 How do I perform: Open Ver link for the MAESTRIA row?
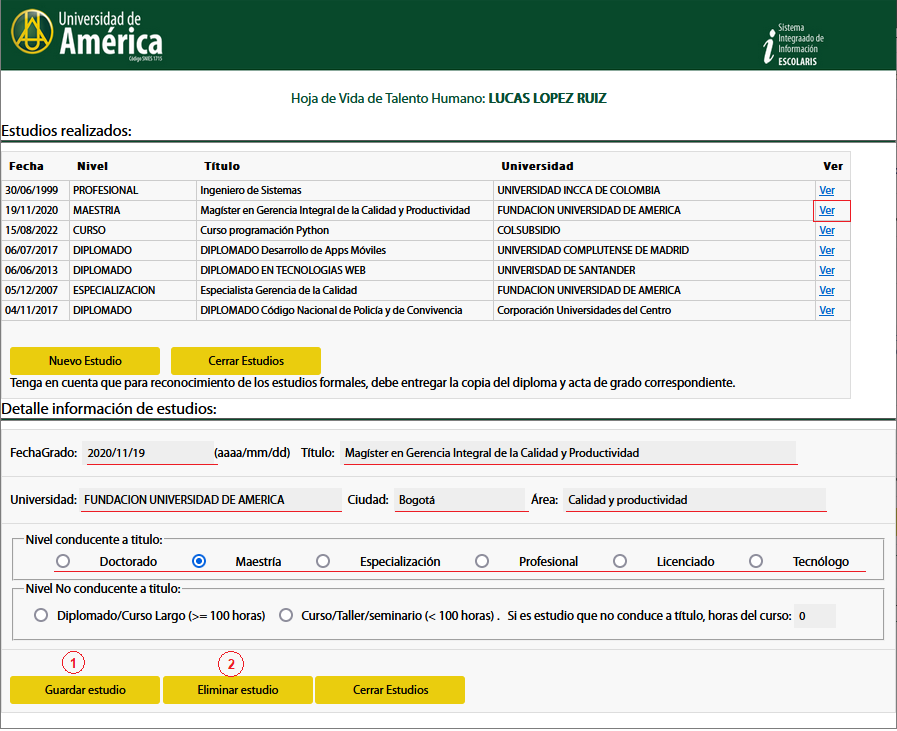827,210
